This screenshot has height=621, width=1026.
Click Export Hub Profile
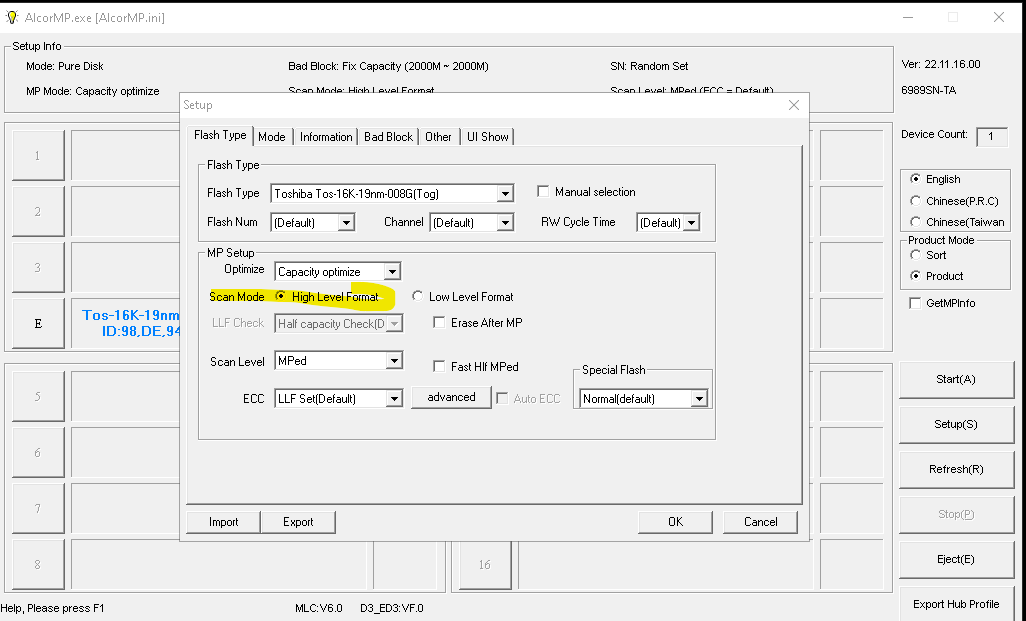pos(955,604)
